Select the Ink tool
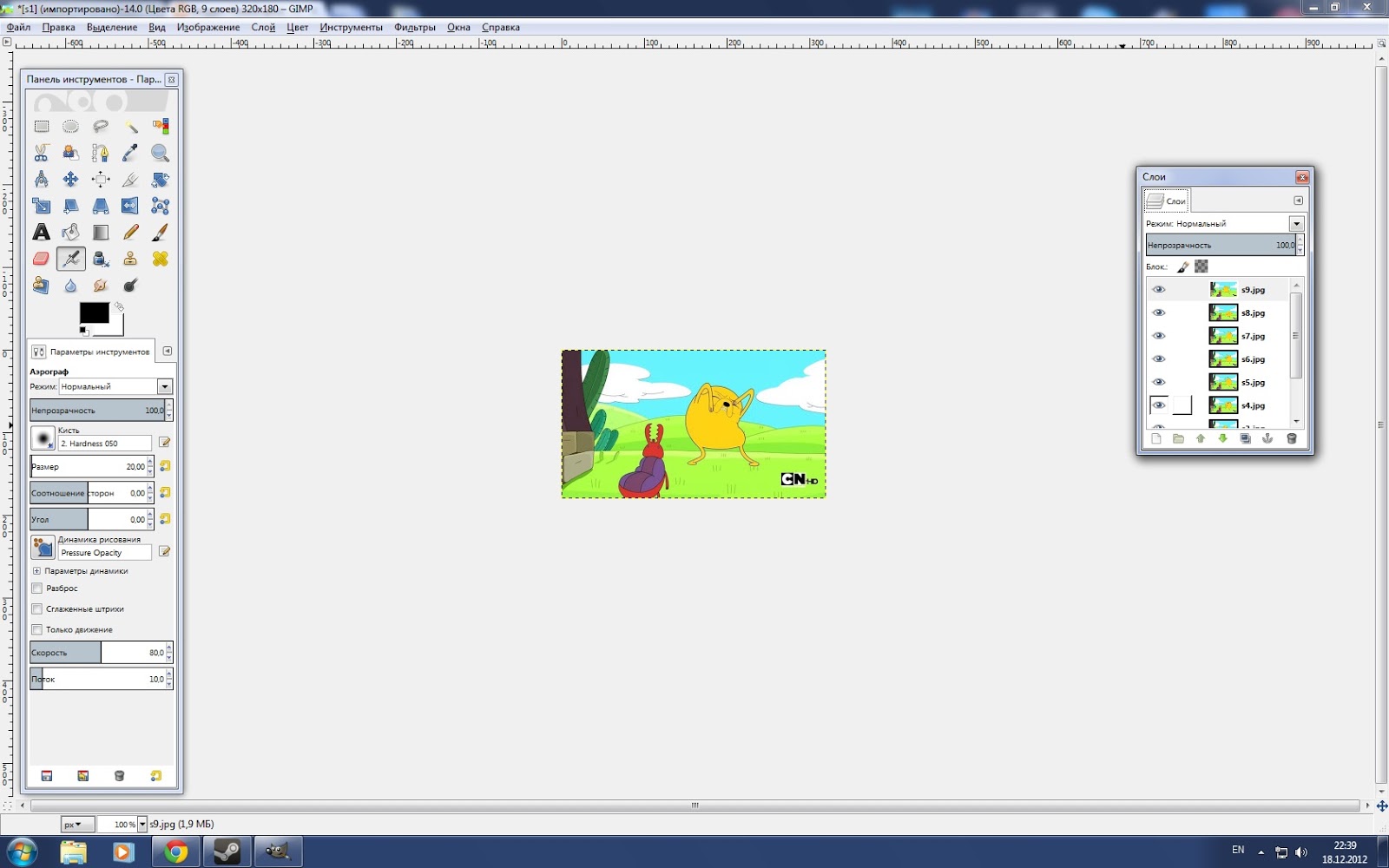 pos(101,259)
